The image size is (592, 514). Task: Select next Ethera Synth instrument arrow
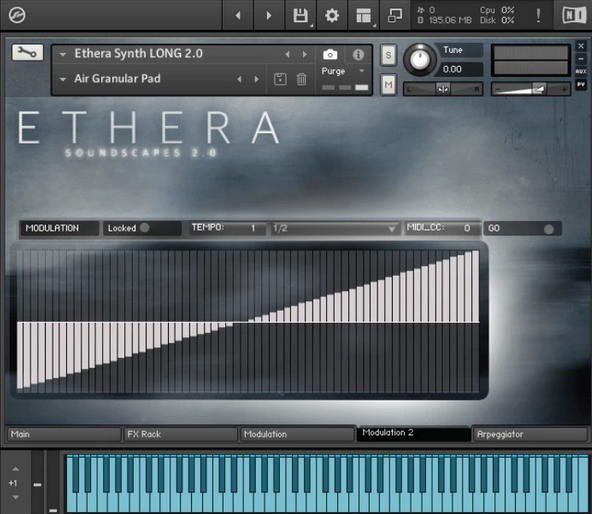304,54
